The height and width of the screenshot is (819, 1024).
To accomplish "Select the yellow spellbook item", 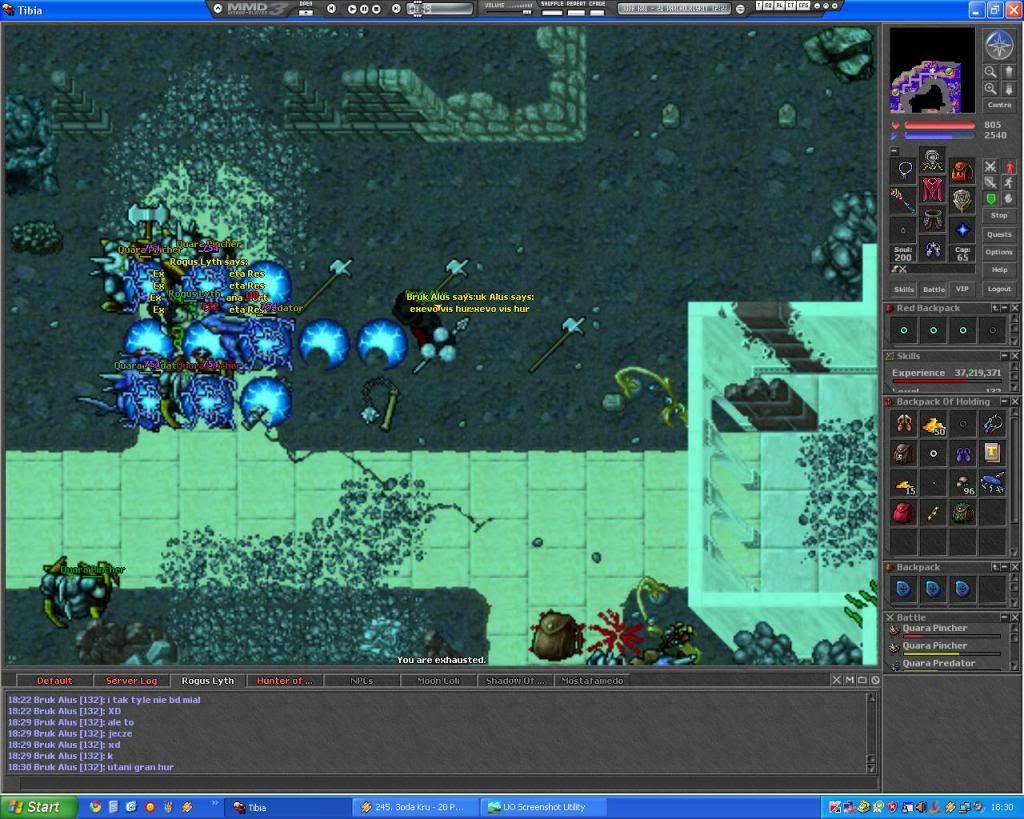I will pos(992,454).
